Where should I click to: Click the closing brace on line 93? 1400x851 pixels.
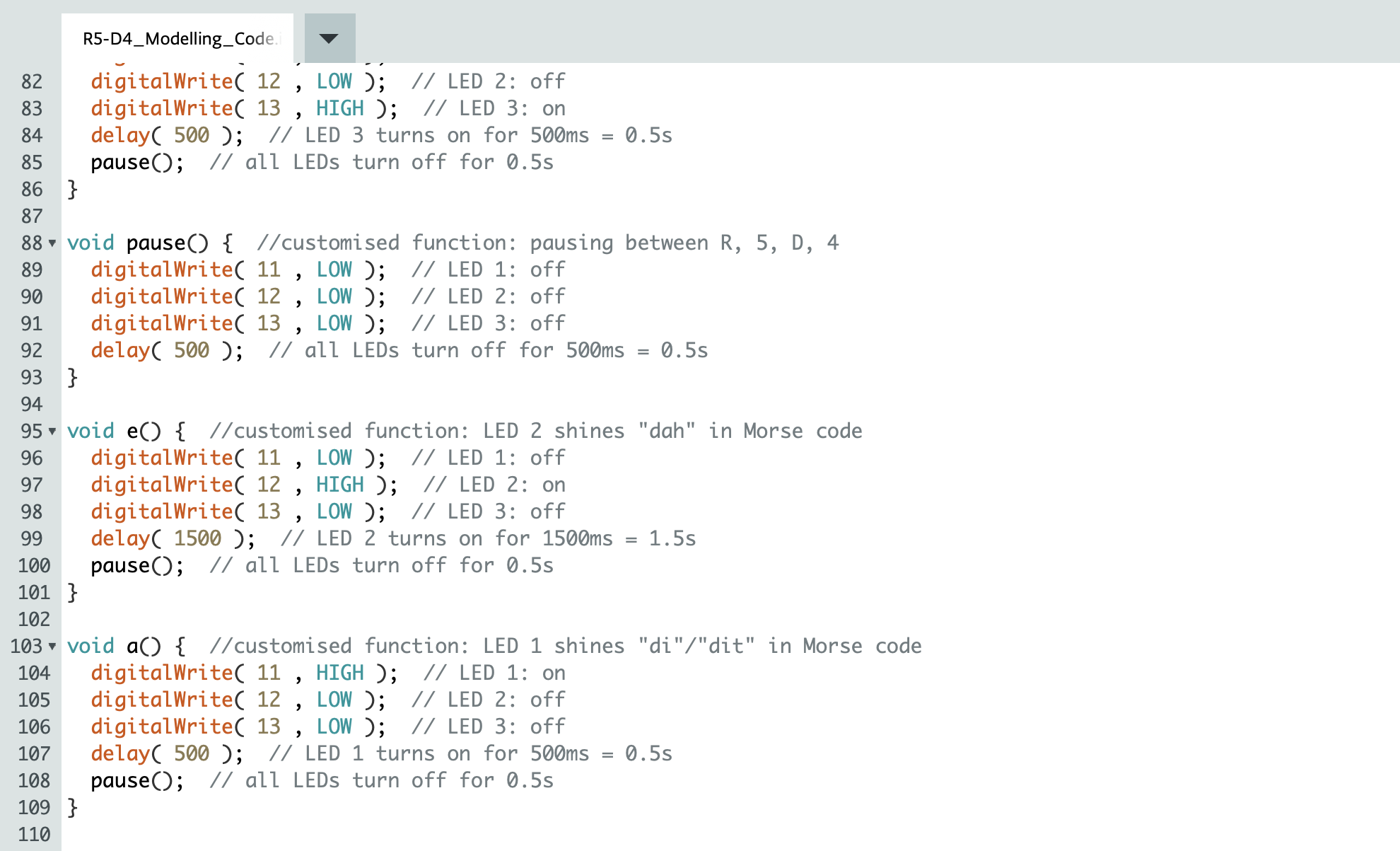[x=72, y=378]
